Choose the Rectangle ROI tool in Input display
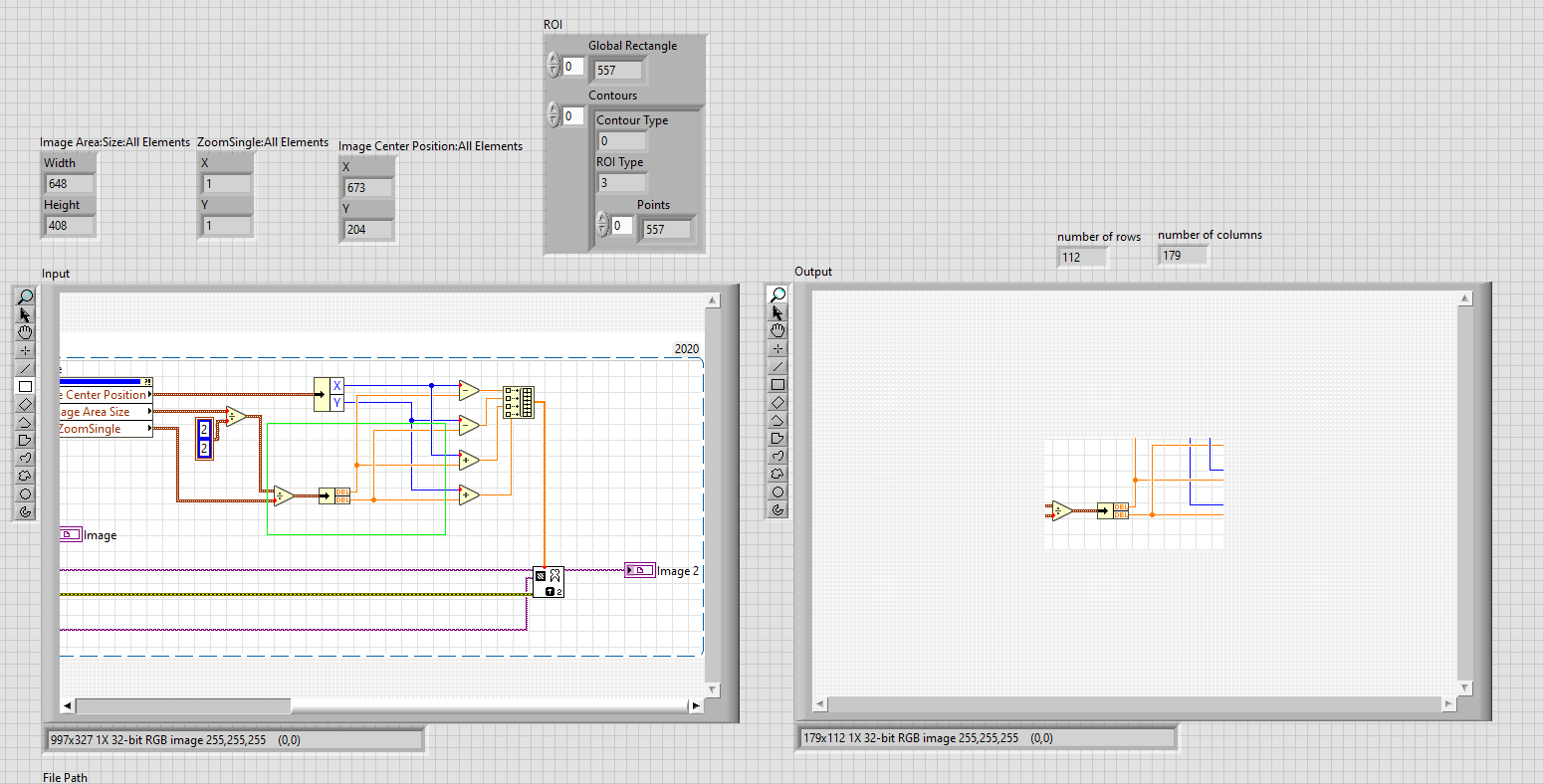1543x784 pixels. tap(26, 386)
